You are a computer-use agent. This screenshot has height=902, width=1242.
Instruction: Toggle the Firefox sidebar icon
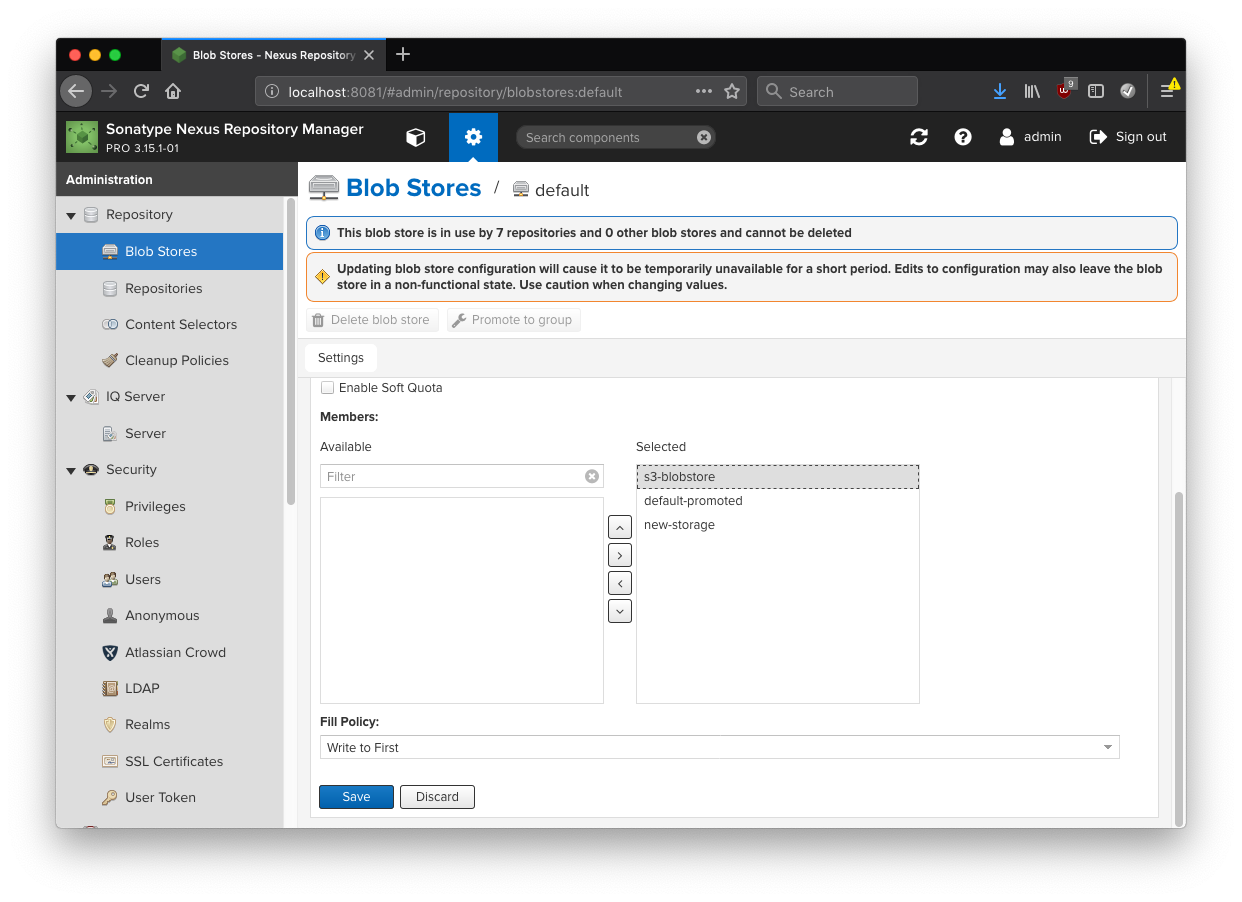pyautogui.click(x=1096, y=91)
